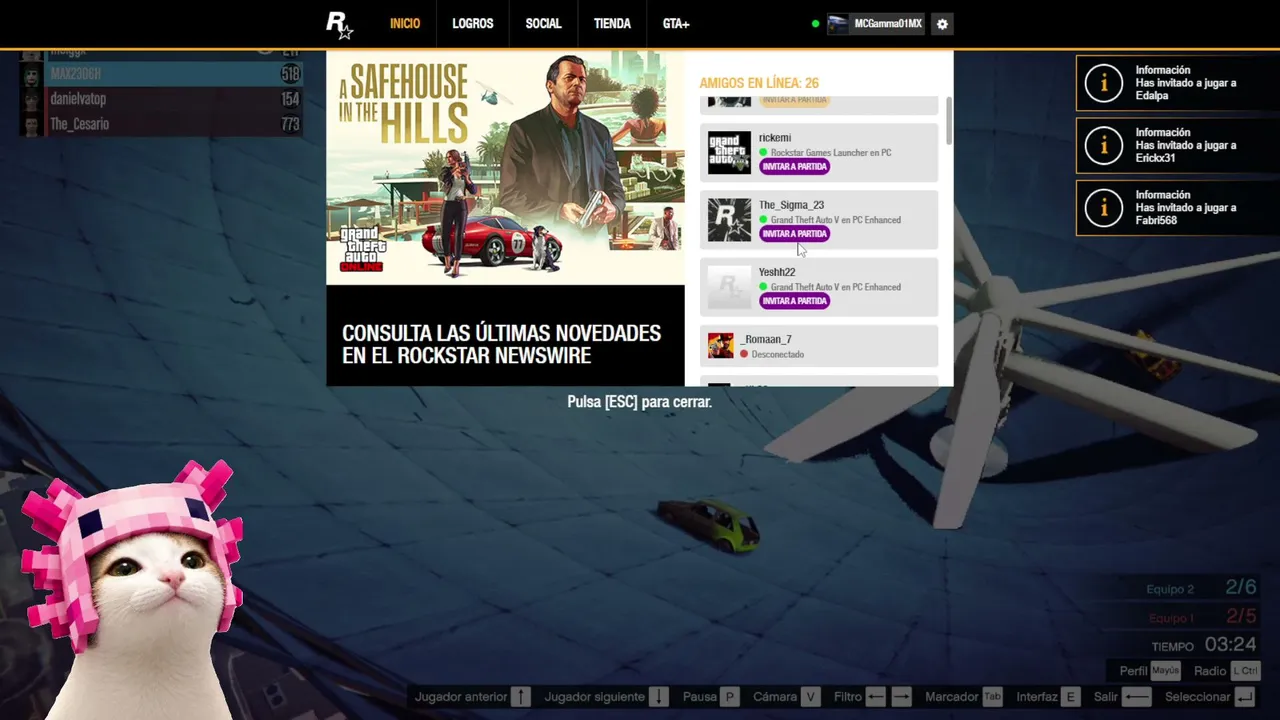Open the settings gear next to MCGamma01MX
This screenshot has height=720, width=1280.
pos(942,24)
